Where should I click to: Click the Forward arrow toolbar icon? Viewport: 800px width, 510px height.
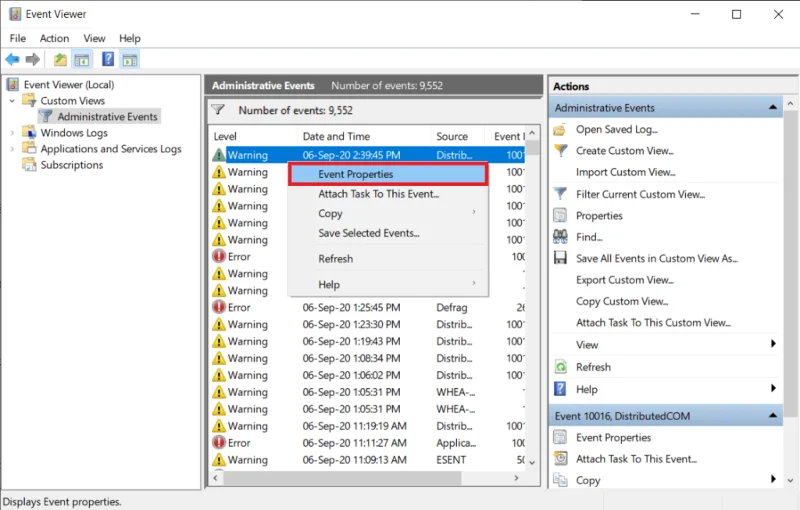pos(33,60)
